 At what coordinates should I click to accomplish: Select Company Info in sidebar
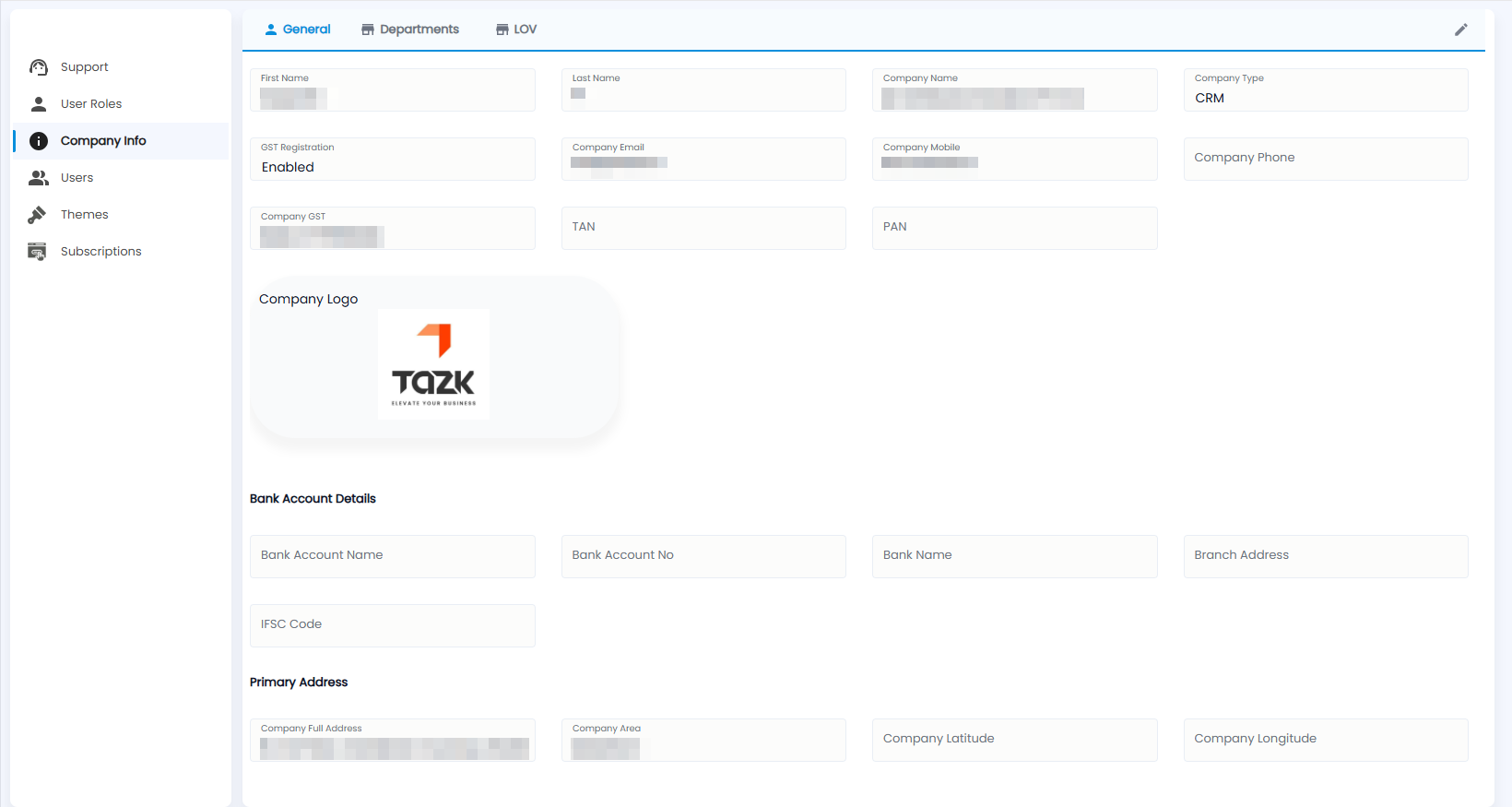coord(121,141)
